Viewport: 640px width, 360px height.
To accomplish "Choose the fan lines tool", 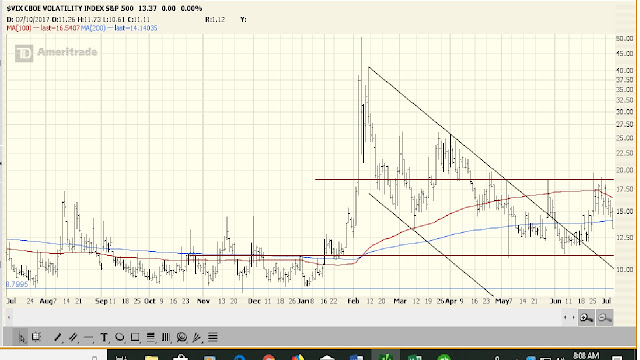I will pyautogui.click(x=197, y=338).
